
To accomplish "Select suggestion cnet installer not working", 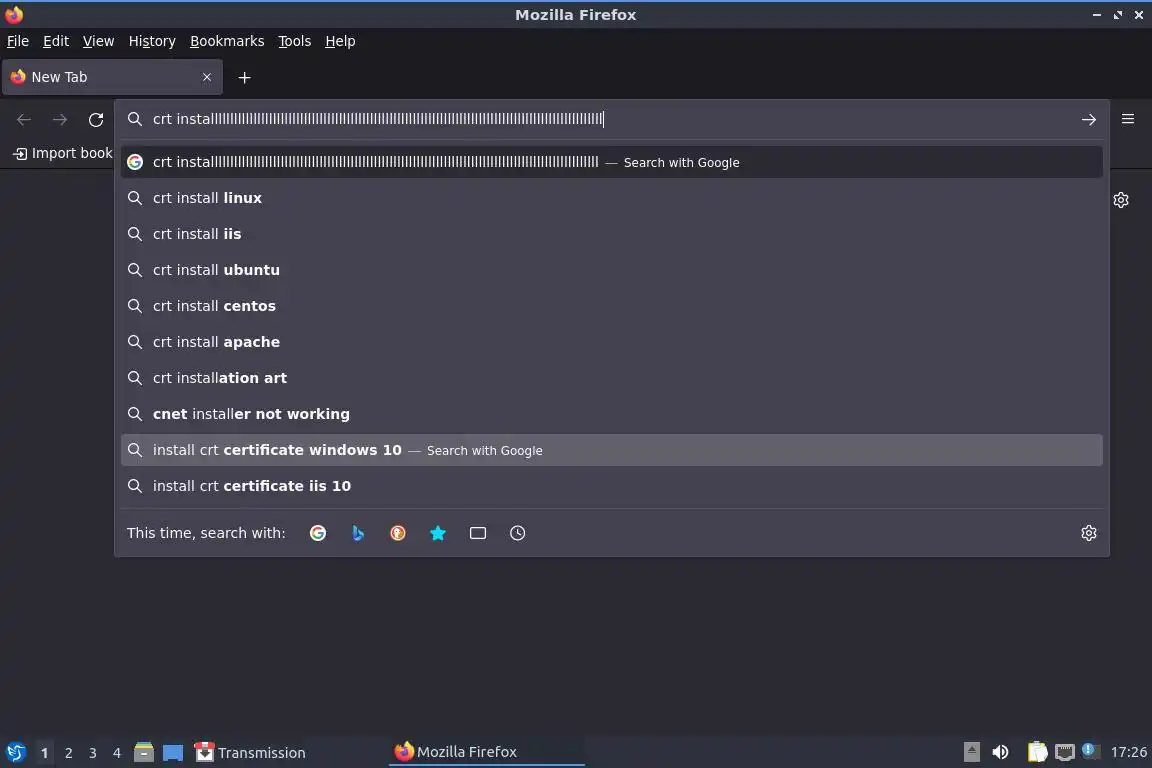I will [611, 414].
